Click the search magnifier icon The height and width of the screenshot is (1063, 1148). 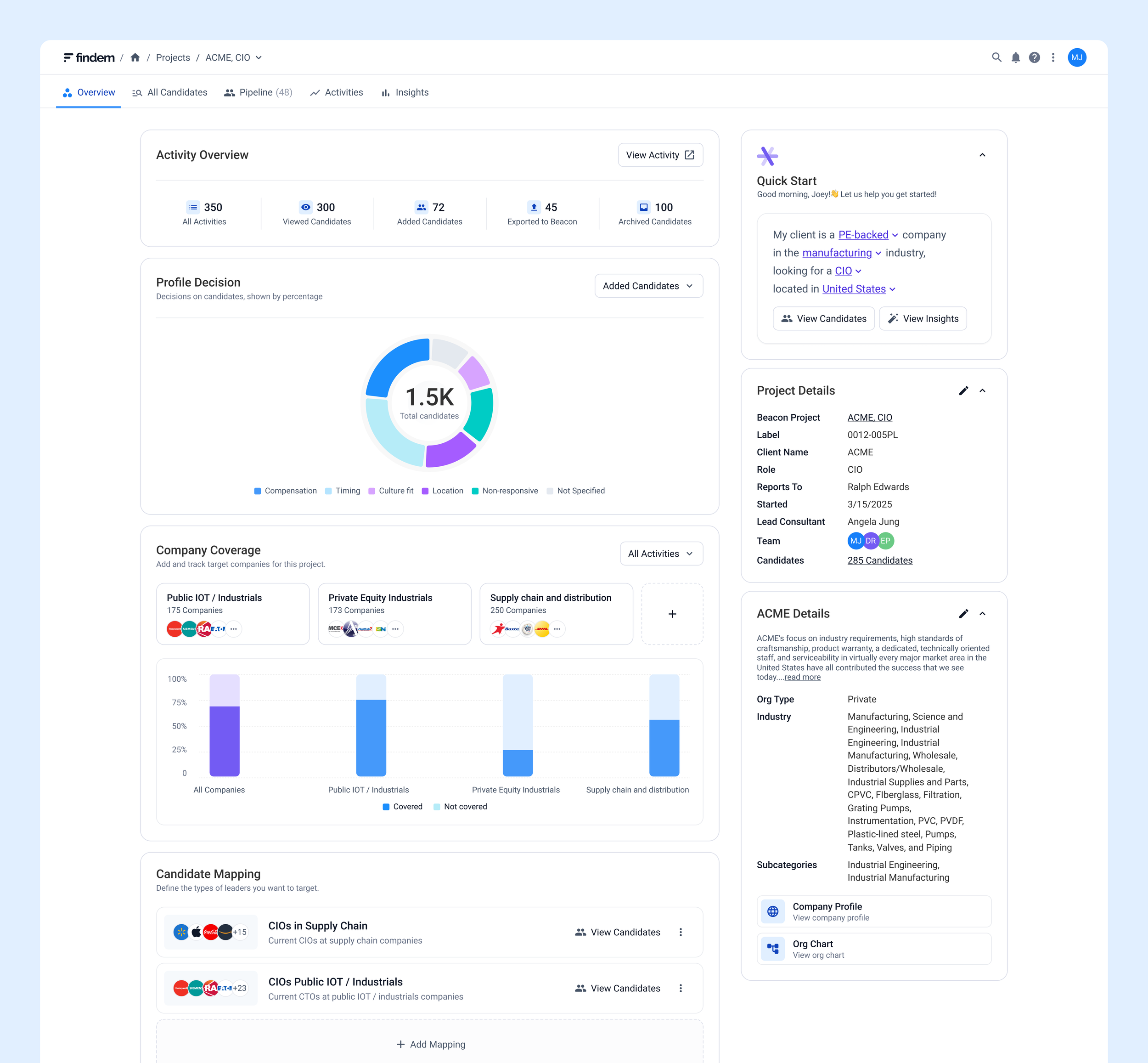tap(996, 57)
